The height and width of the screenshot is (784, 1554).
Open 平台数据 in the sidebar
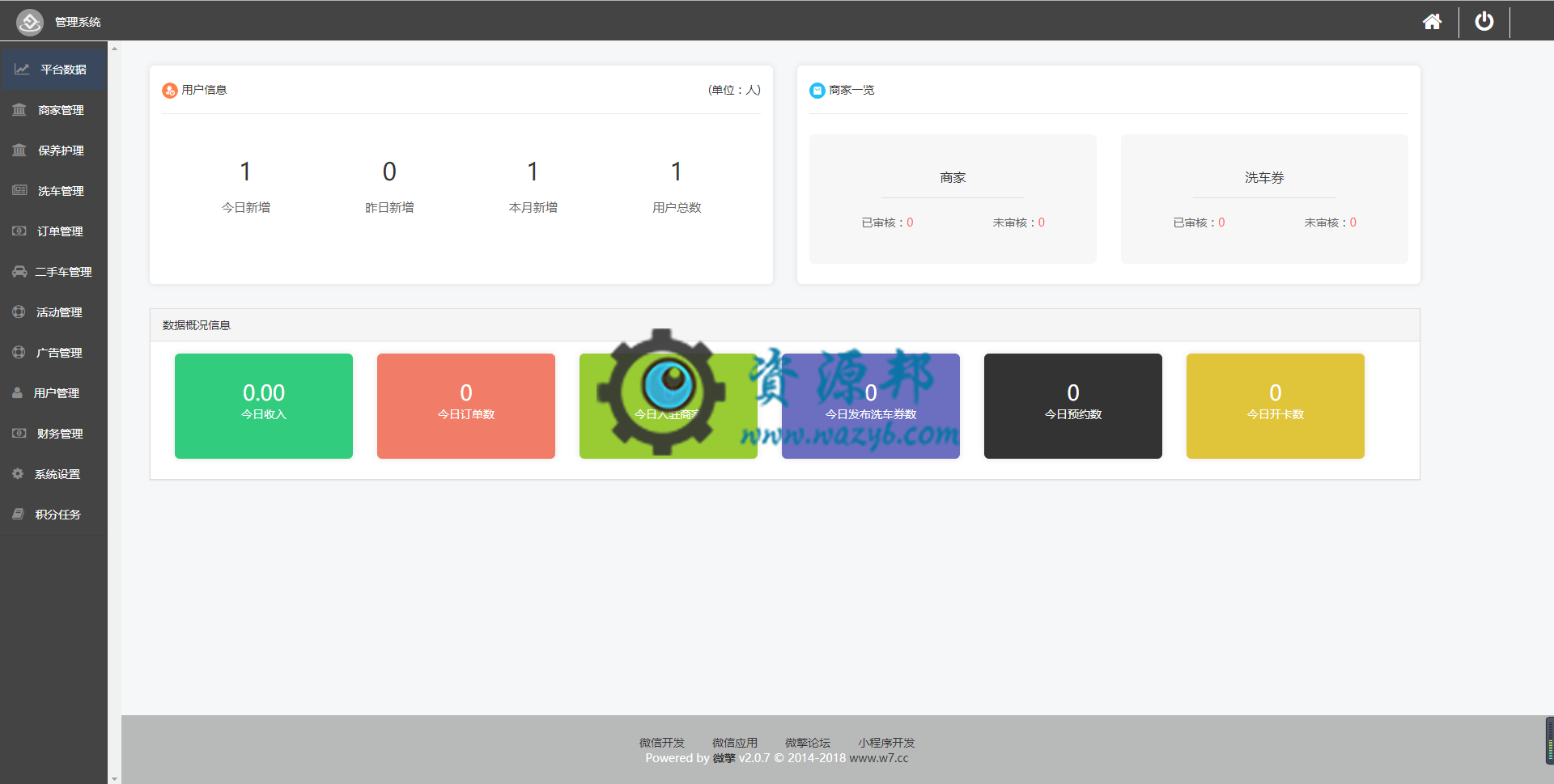[x=53, y=70]
